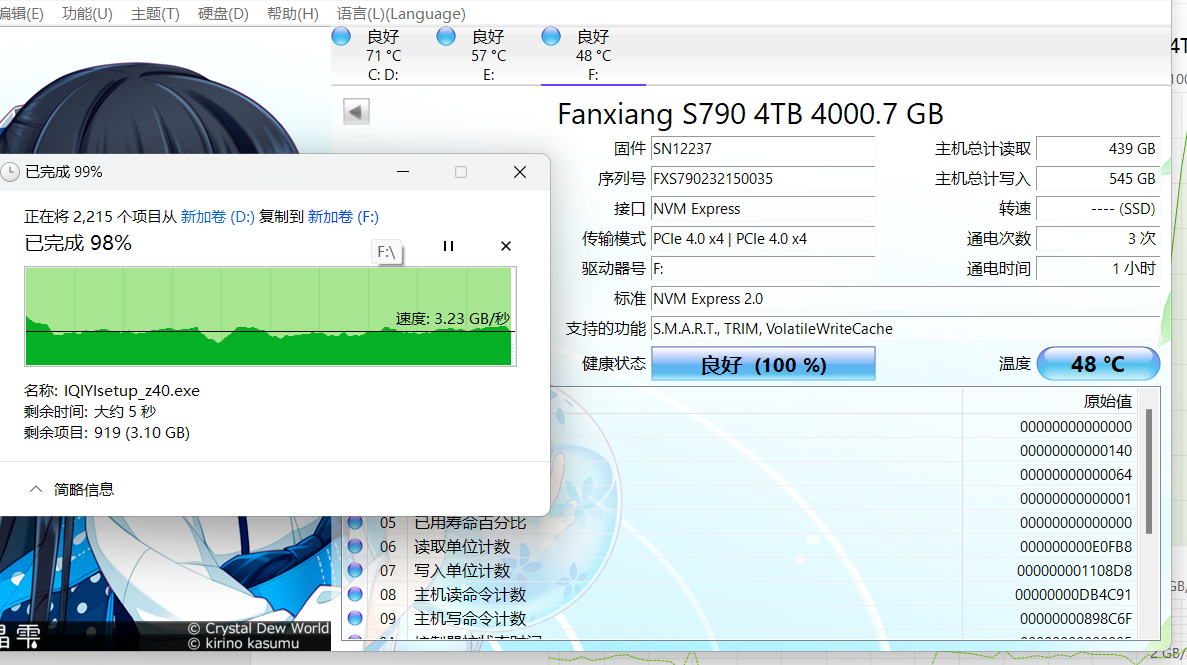Close the copy progress dialog window
Screen dimensions: 1187x665
click(519, 172)
